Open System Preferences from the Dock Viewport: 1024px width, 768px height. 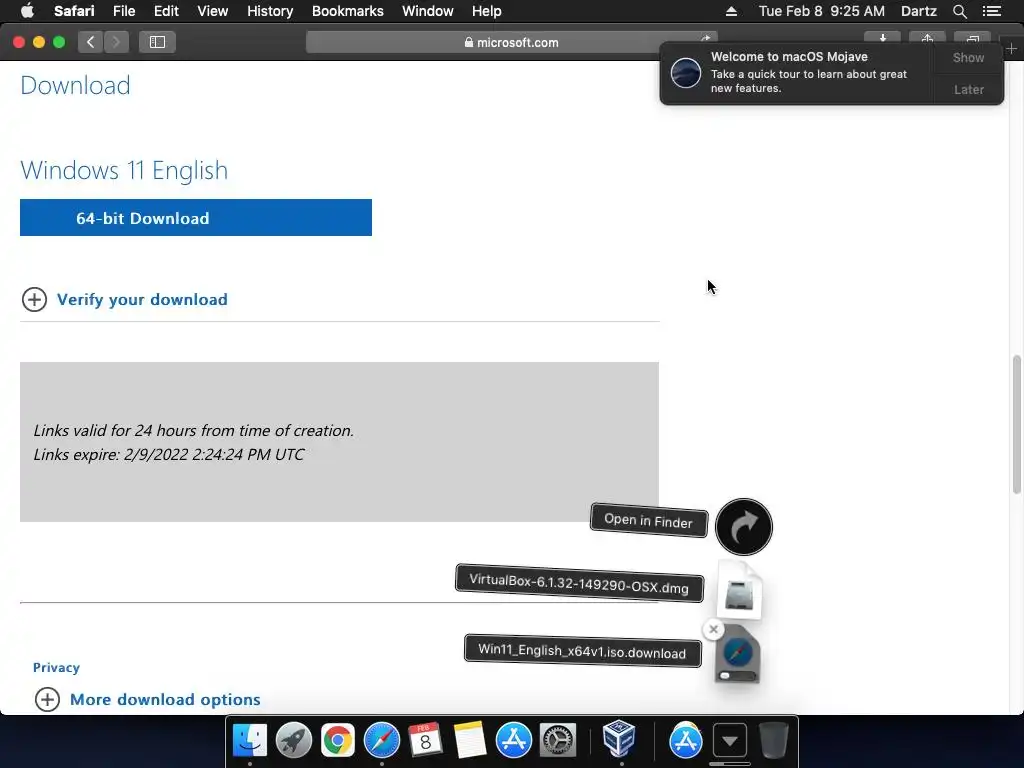557,741
